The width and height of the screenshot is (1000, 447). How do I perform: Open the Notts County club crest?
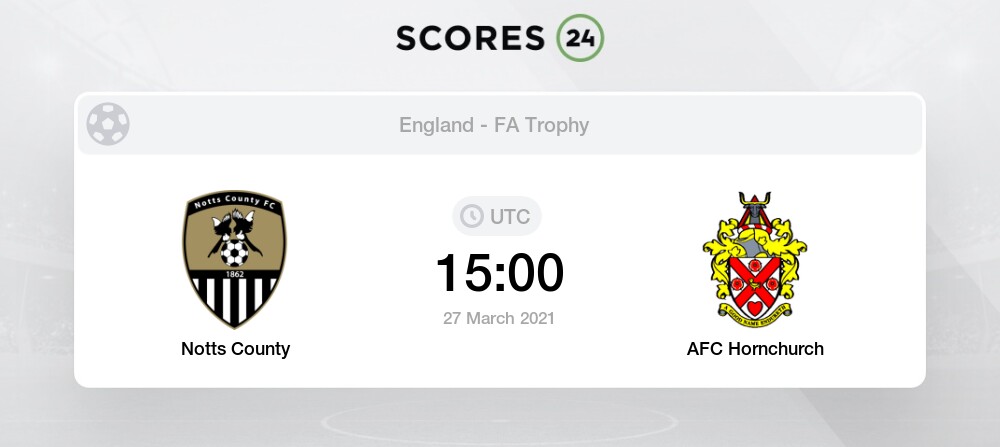235,260
